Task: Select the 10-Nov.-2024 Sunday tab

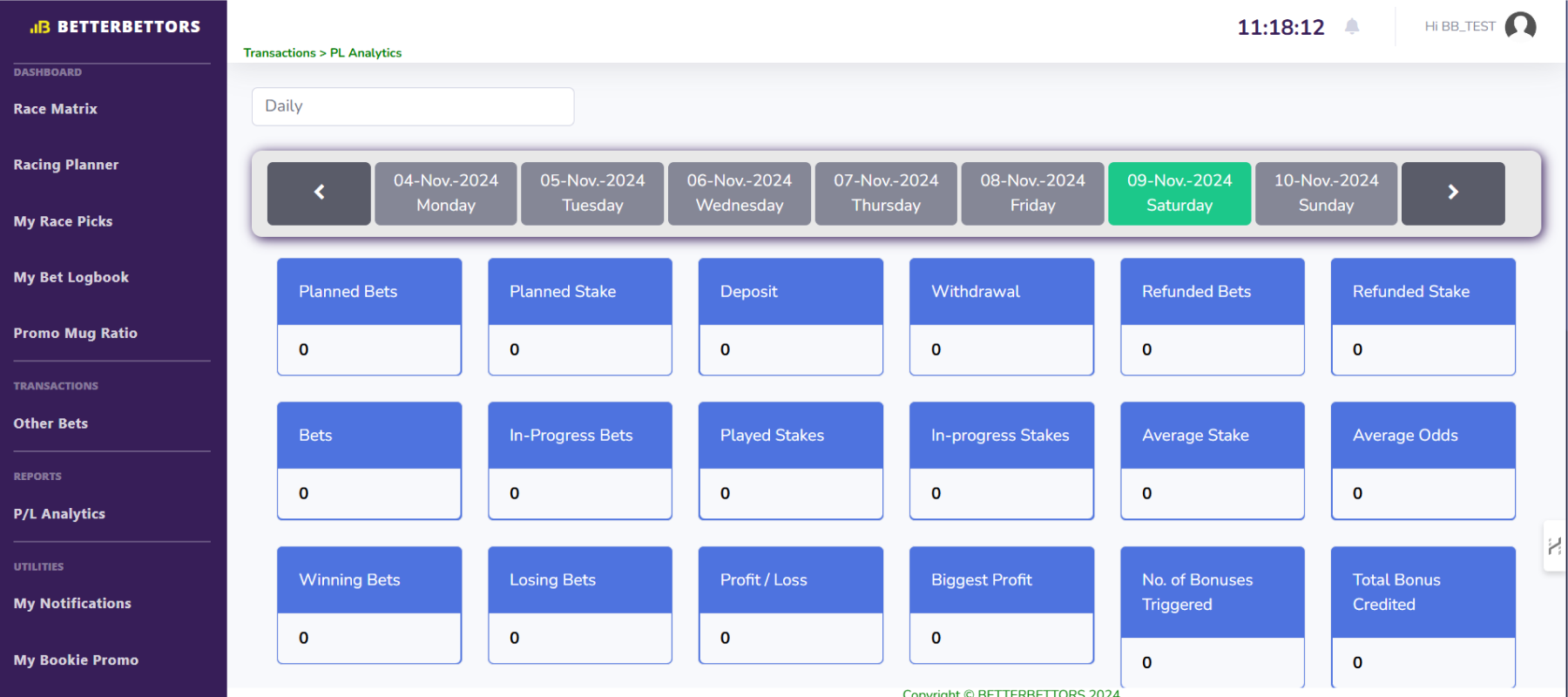Action: pyautogui.click(x=1326, y=193)
